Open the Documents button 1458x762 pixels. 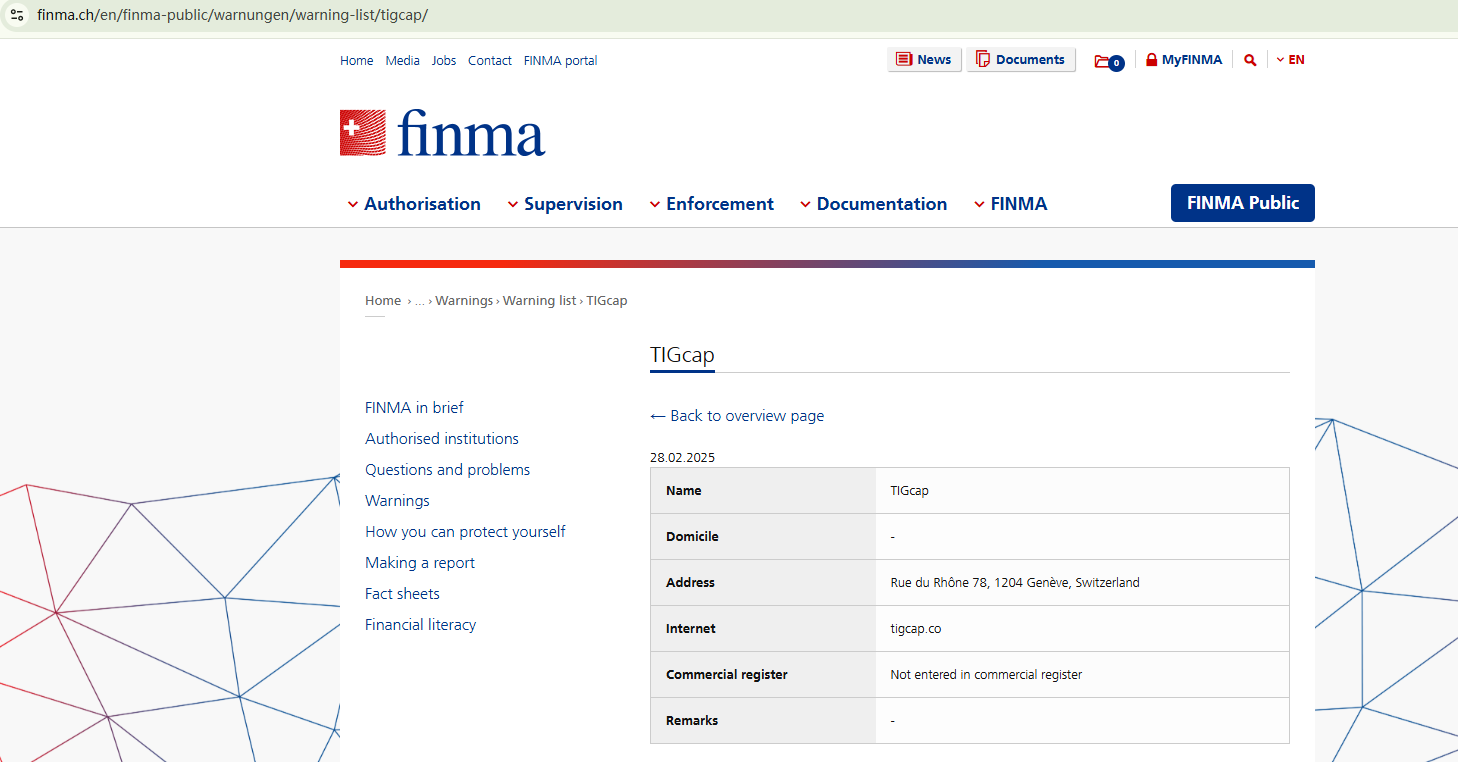(x=1021, y=60)
